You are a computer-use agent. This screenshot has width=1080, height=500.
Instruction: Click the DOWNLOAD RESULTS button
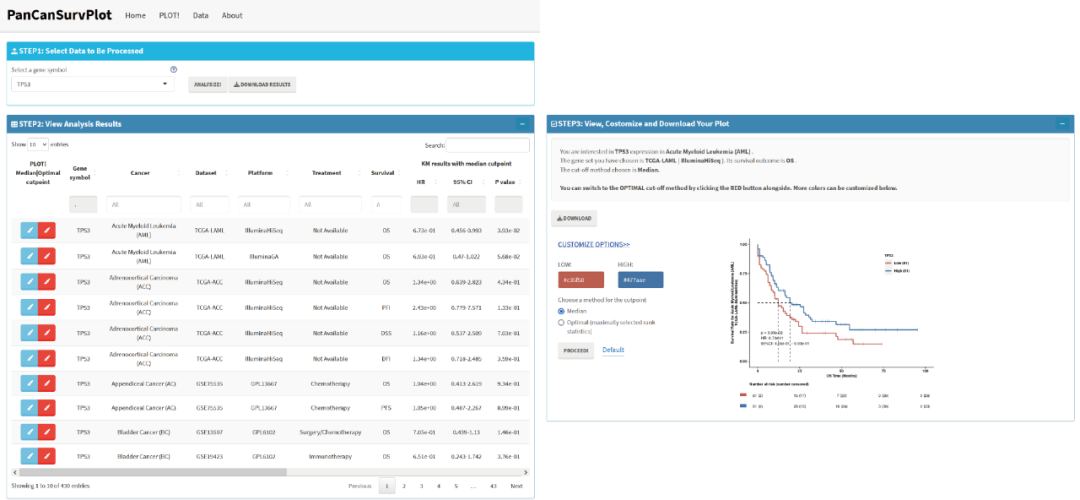pyautogui.click(x=262, y=84)
